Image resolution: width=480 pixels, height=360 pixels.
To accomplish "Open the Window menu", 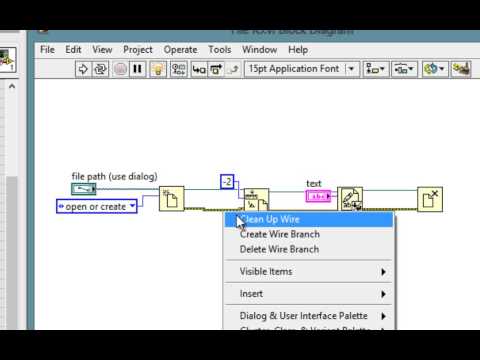I will (x=260, y=50).
